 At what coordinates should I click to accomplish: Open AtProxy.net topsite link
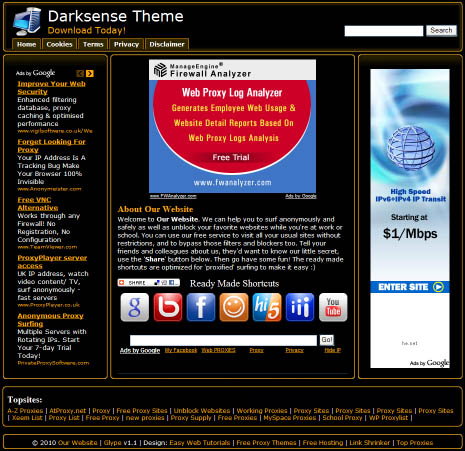coord(68,411)
